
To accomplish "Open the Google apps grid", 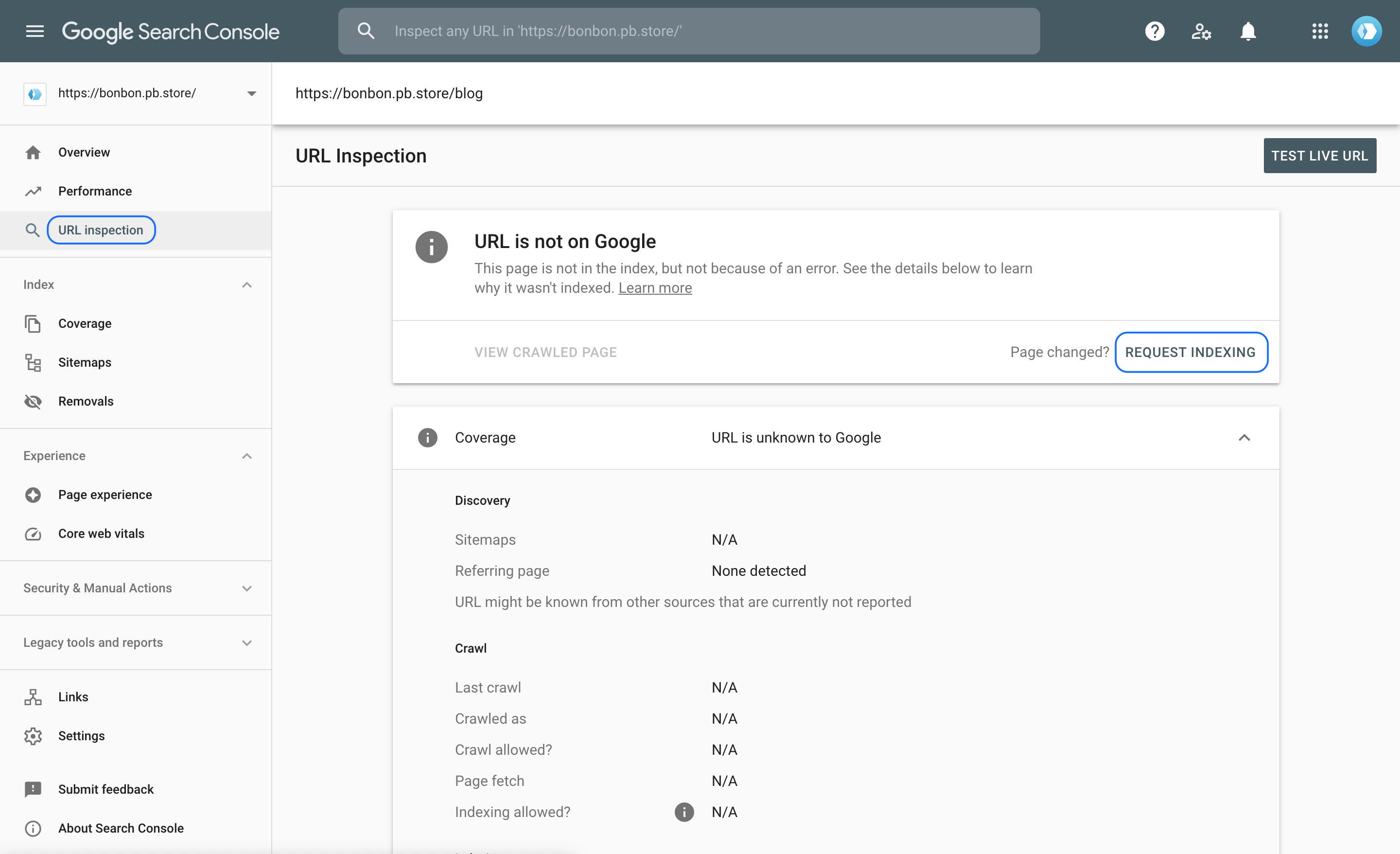I will (x=1320, y=31).
